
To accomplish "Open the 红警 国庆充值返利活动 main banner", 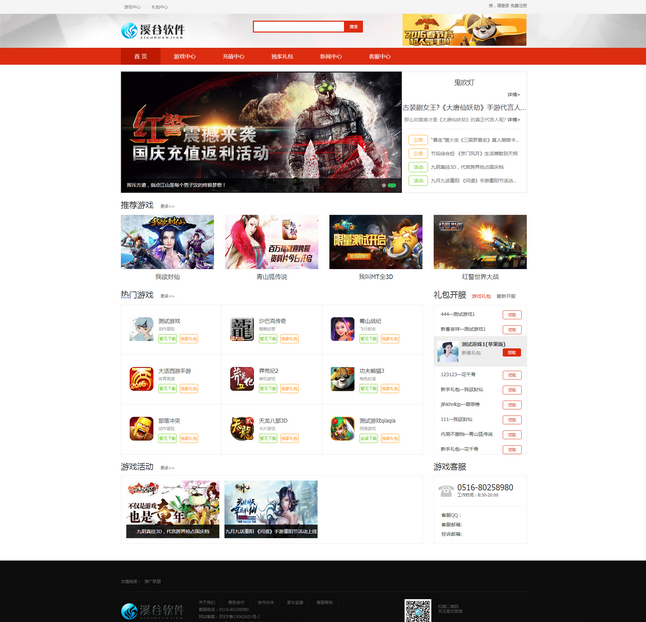I will click(261, 132).
